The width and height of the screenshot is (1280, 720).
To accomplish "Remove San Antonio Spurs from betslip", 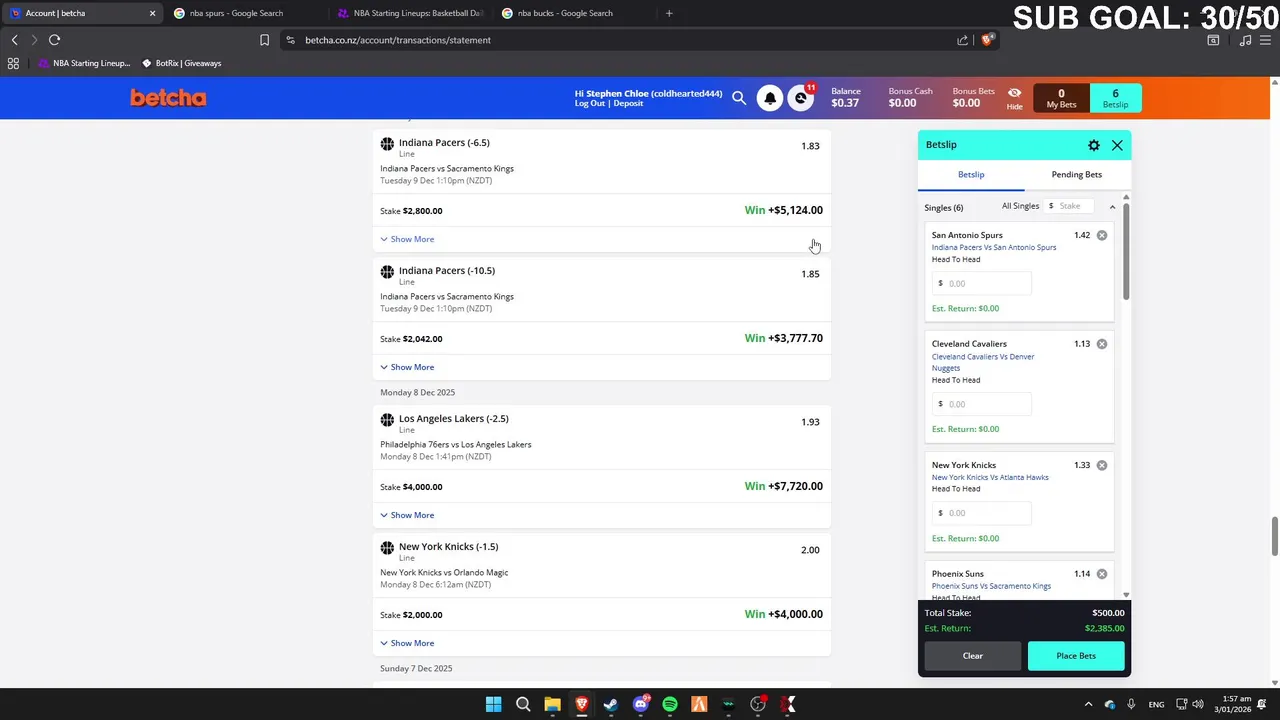I will [1102, 235].
